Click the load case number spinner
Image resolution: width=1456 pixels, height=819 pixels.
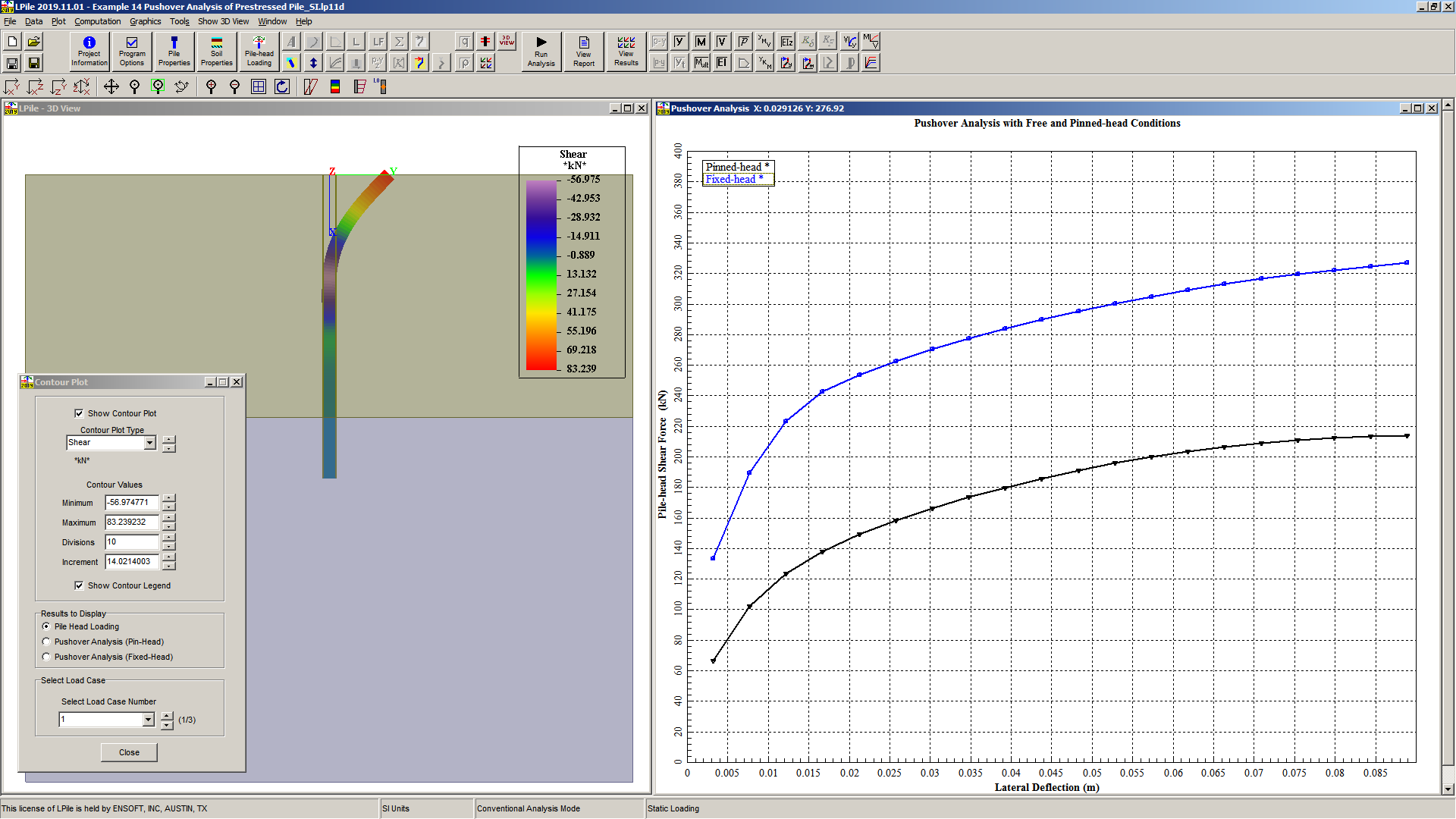[x=168, y=720]
